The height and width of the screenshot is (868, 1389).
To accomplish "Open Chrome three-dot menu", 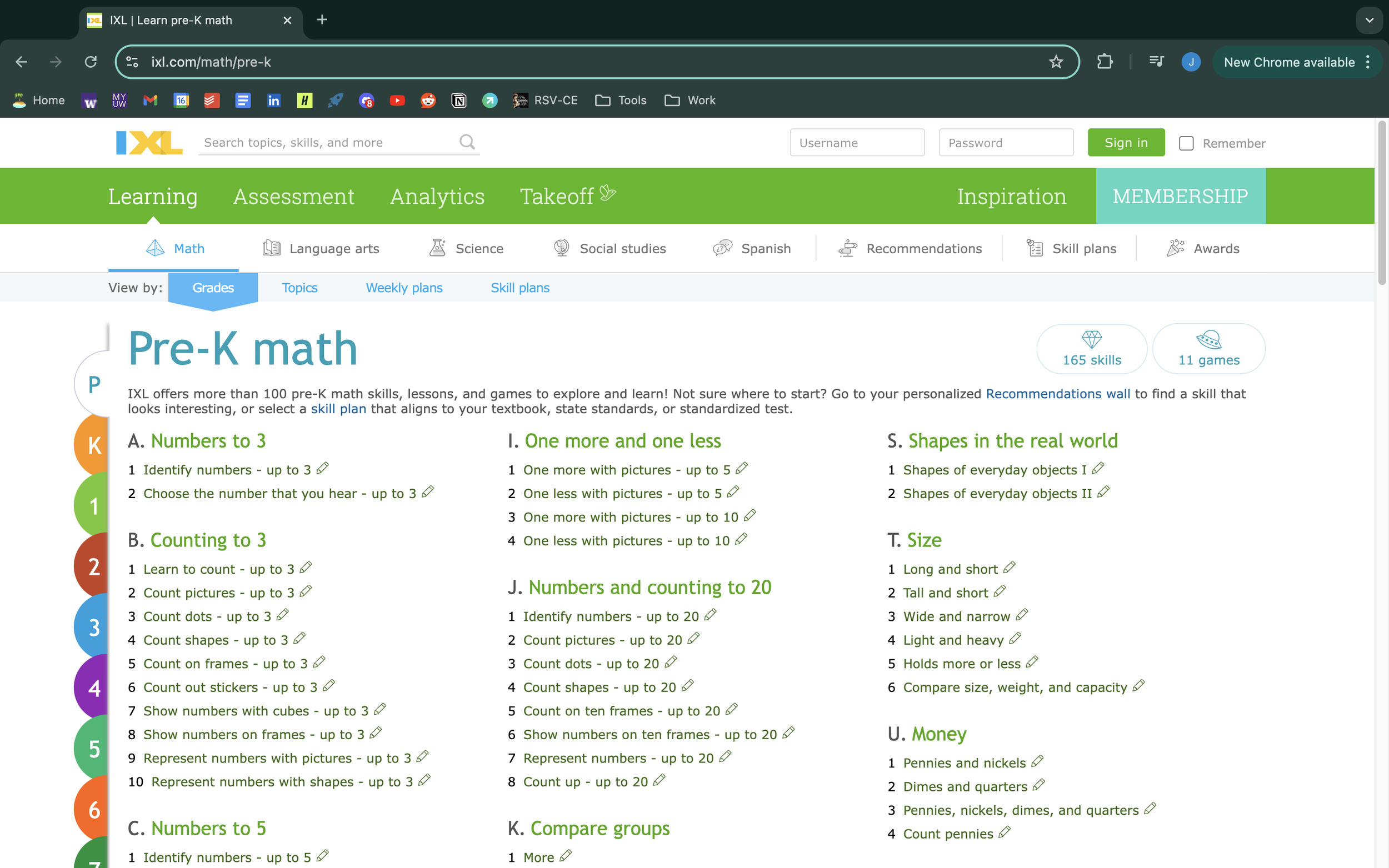I will 1368,62.
